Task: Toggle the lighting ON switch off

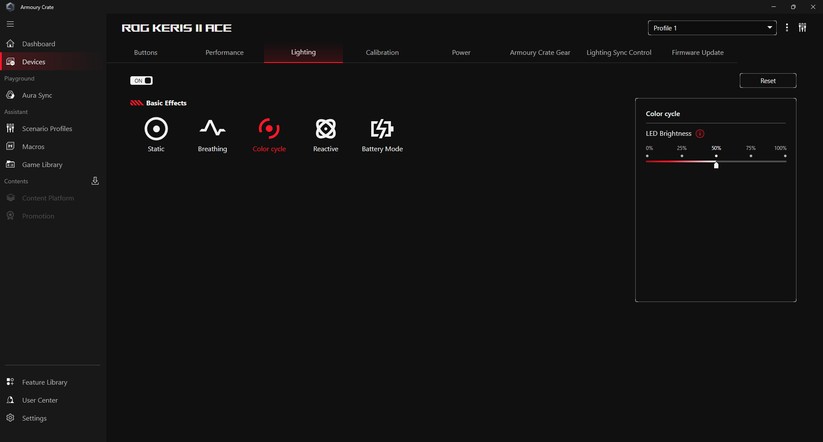Action: point(141,80)
